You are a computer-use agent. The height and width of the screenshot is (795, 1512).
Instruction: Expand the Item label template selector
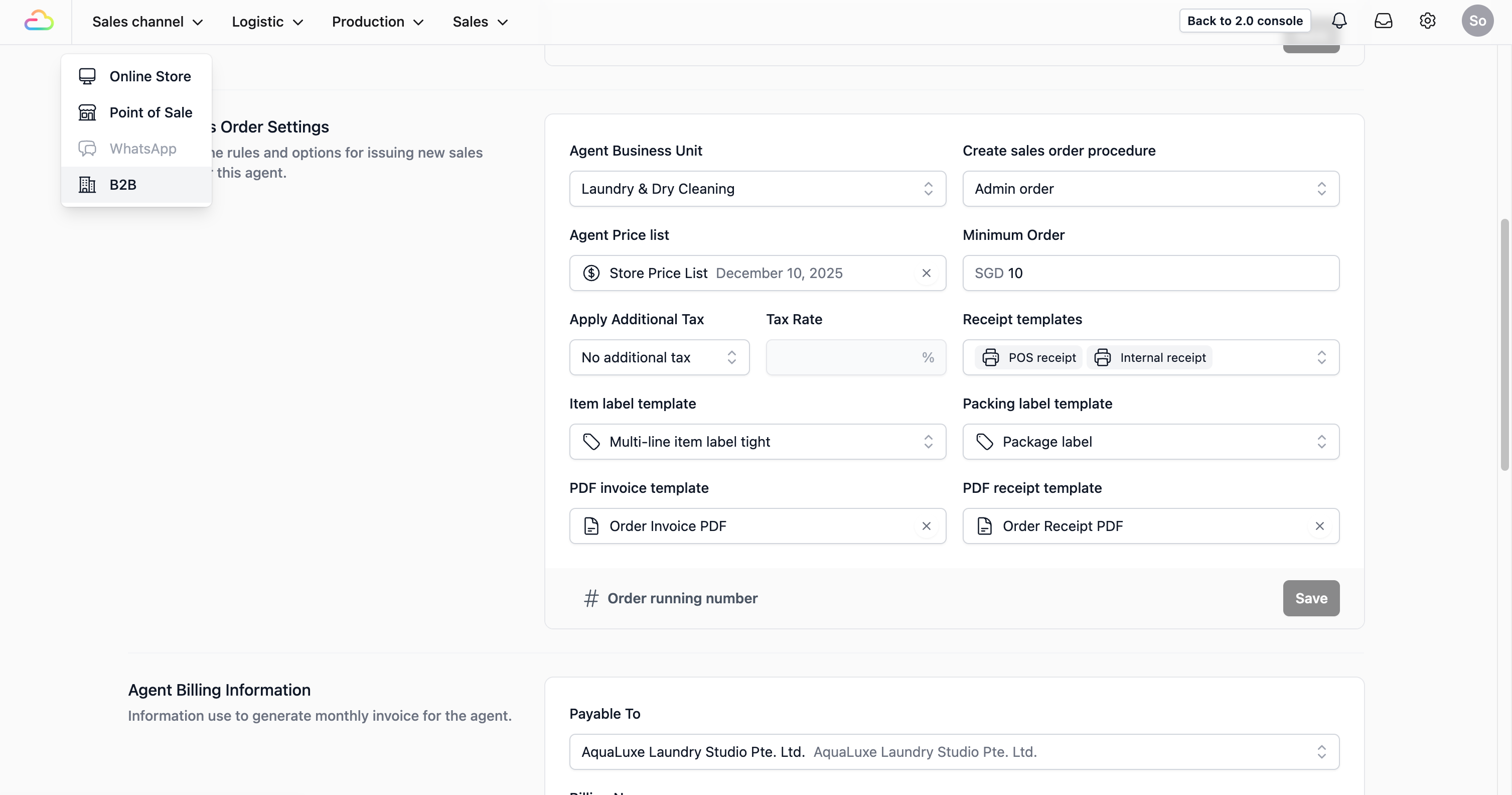[757, 442]
